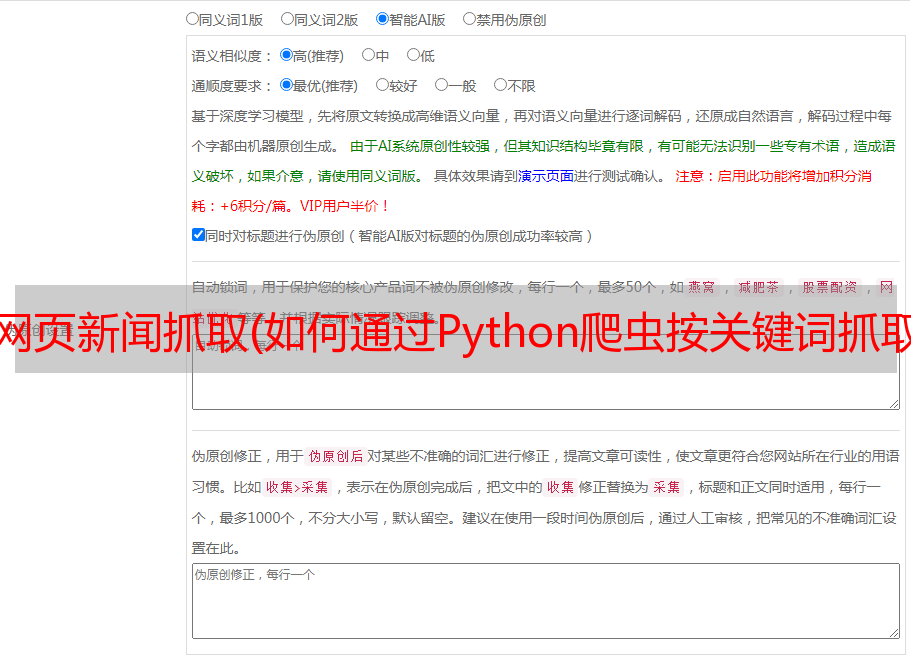
Task: Click the 收集>采集 example code tag
Action: tap(297, 487)
